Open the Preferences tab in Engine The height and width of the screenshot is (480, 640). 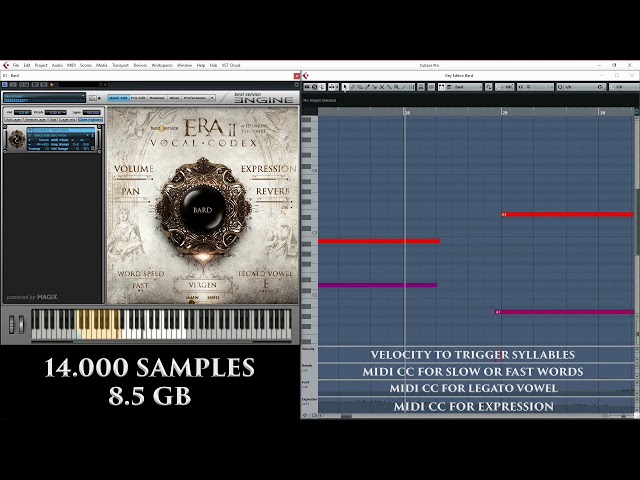click(x=194, y=98)
